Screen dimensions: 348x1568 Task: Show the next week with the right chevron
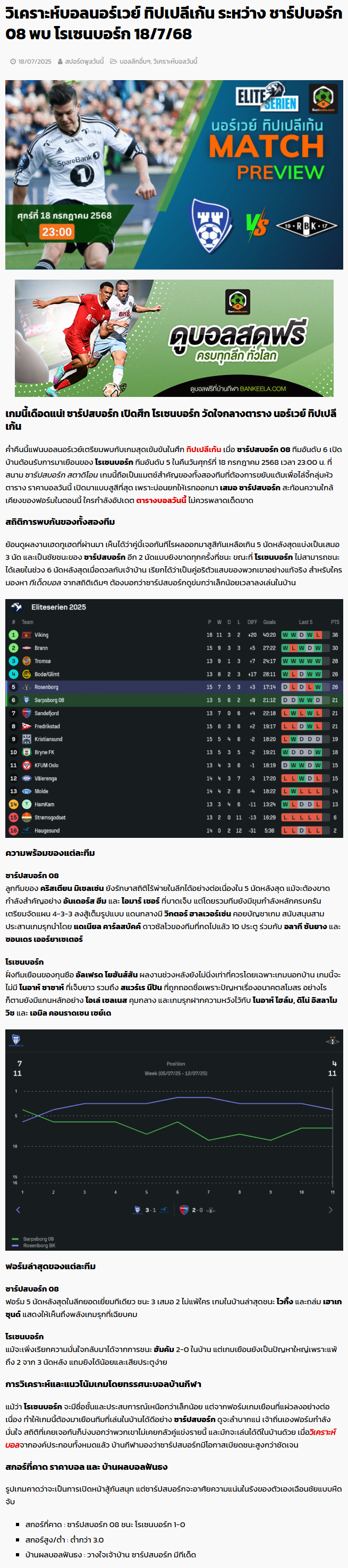coord(331,1209)
